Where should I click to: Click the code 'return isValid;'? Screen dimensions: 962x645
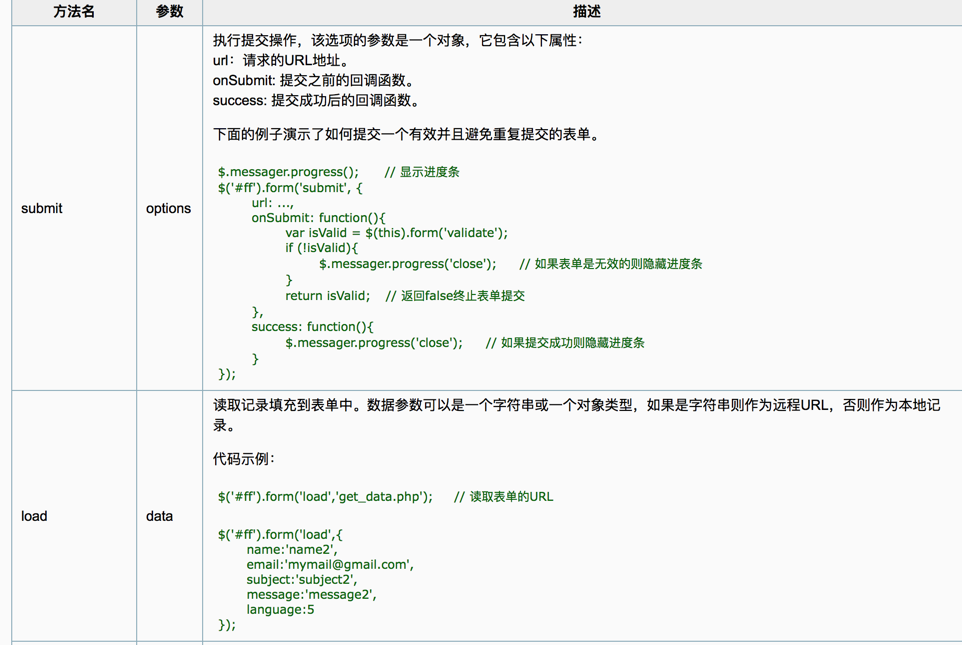[x=328, y=296]
